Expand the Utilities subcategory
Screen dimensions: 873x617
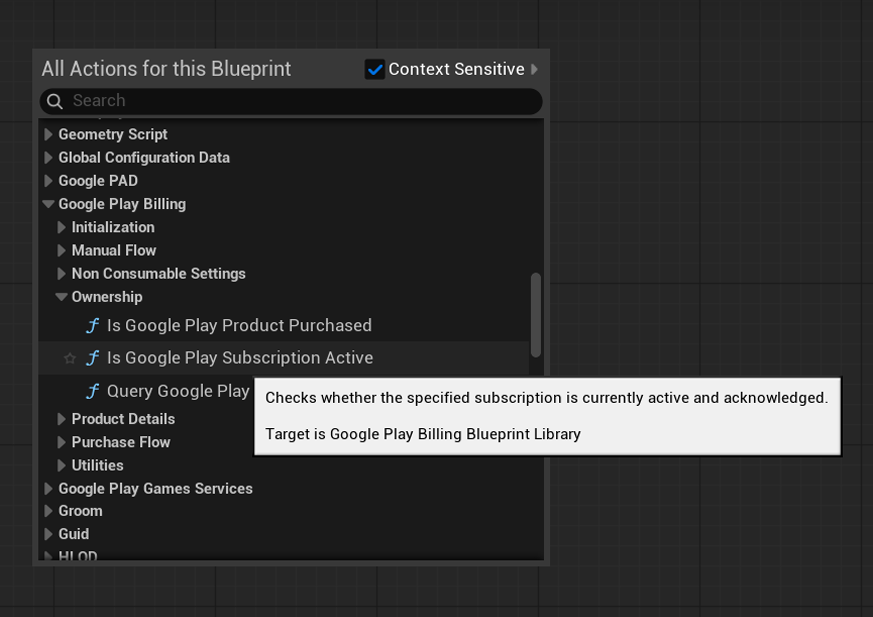pyautogui.click(x=62, y=466)
